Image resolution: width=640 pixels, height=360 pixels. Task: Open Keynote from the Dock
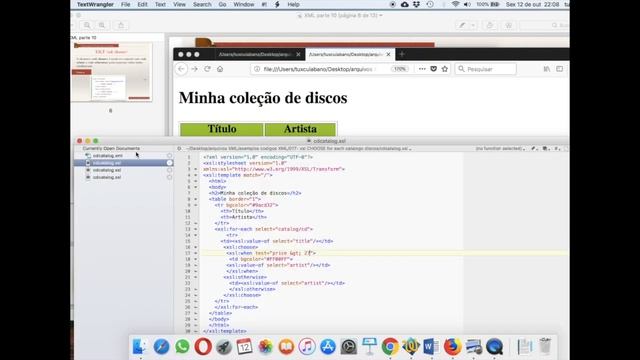369,347
